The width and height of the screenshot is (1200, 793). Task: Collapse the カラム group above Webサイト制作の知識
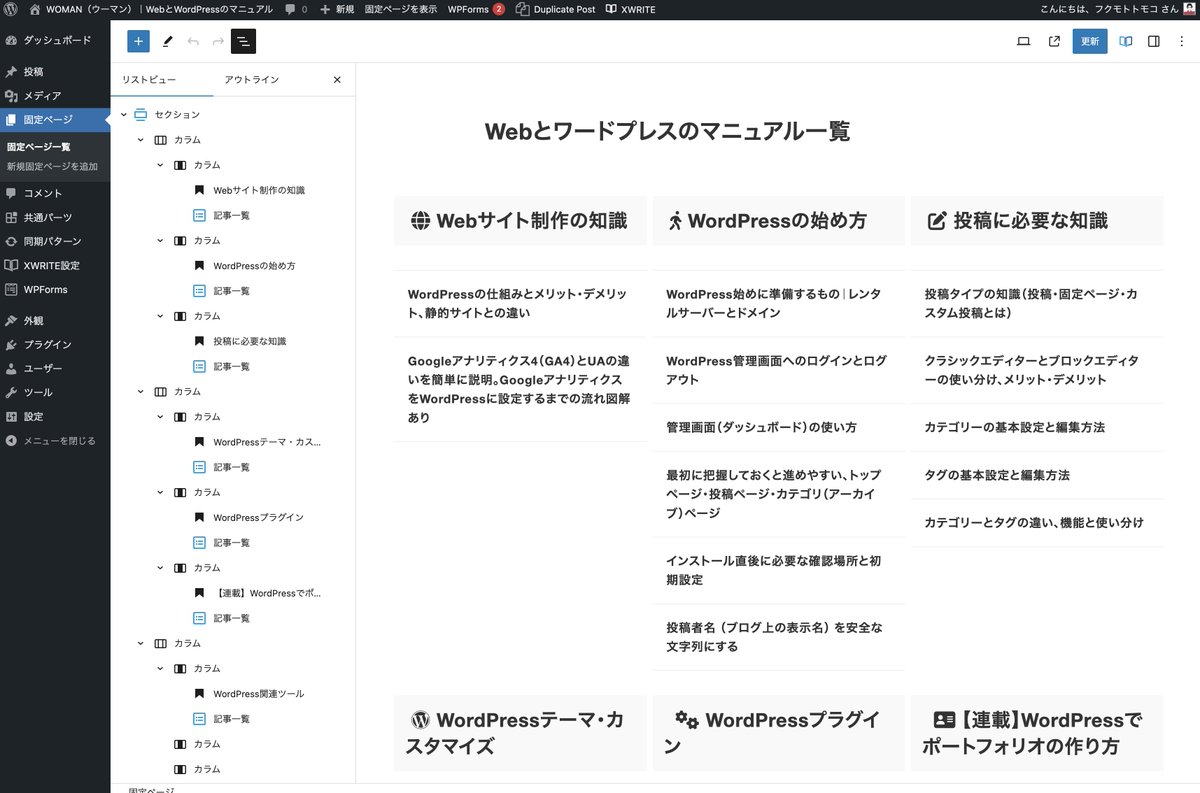click(x=160, y=165)
